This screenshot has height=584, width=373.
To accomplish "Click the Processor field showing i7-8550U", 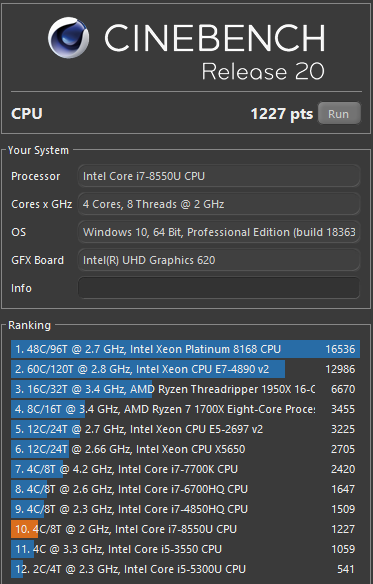I will [219, 176].
